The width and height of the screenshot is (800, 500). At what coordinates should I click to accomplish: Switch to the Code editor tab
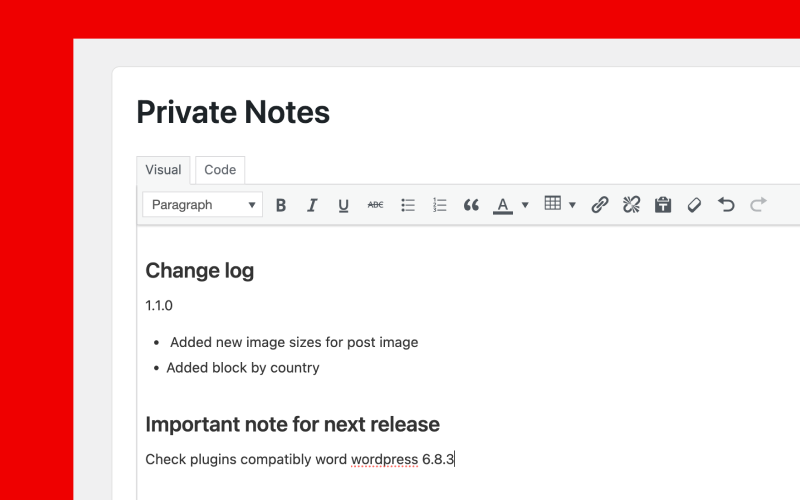click(220, 170)
